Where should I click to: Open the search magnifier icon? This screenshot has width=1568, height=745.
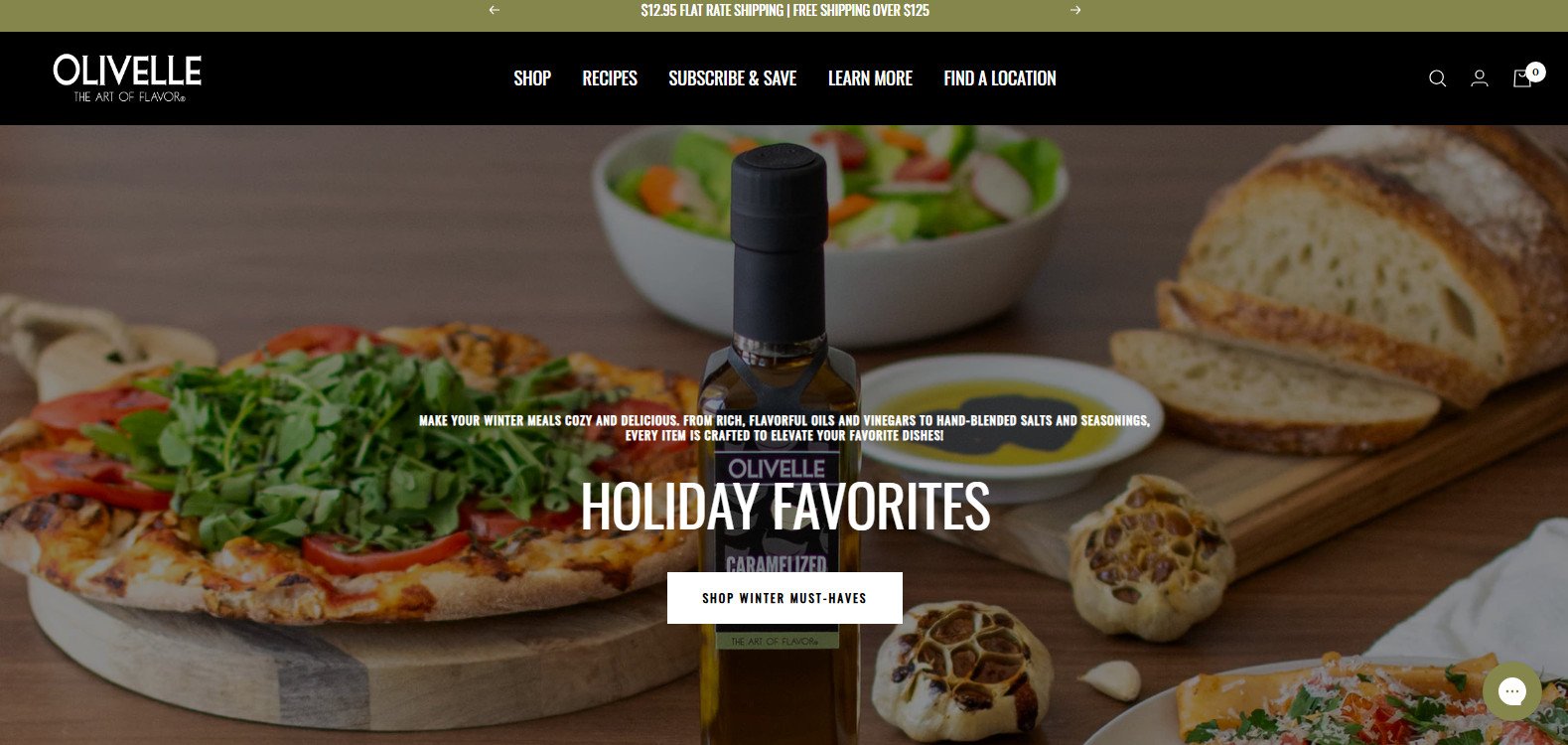click(x=1437, y=78)
